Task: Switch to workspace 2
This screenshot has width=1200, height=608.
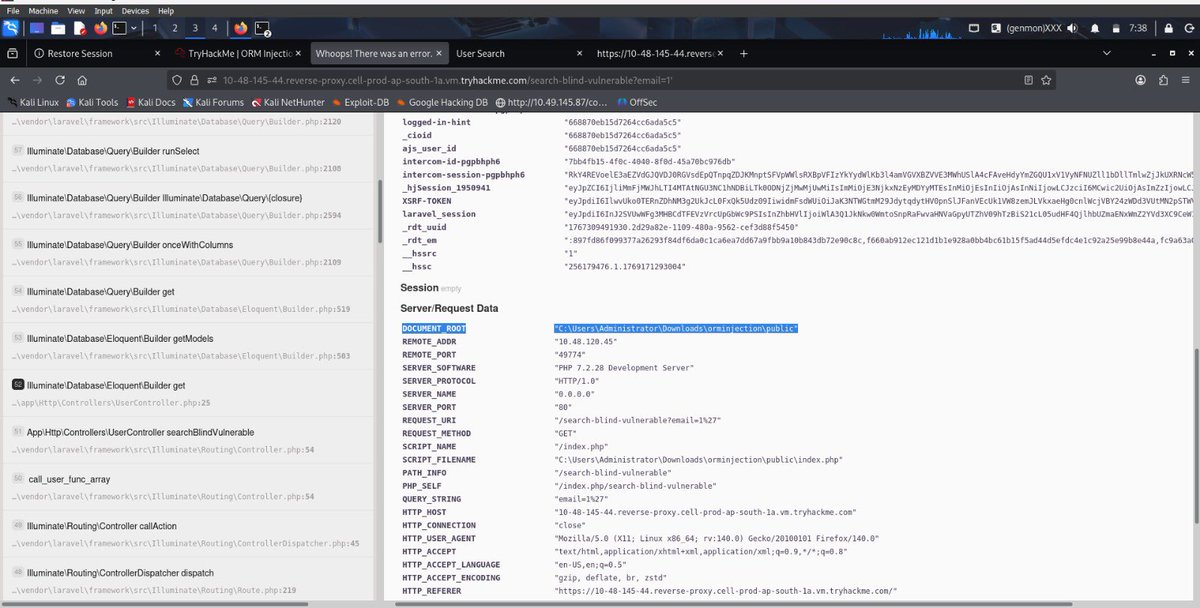Action: tap(175, 28)
